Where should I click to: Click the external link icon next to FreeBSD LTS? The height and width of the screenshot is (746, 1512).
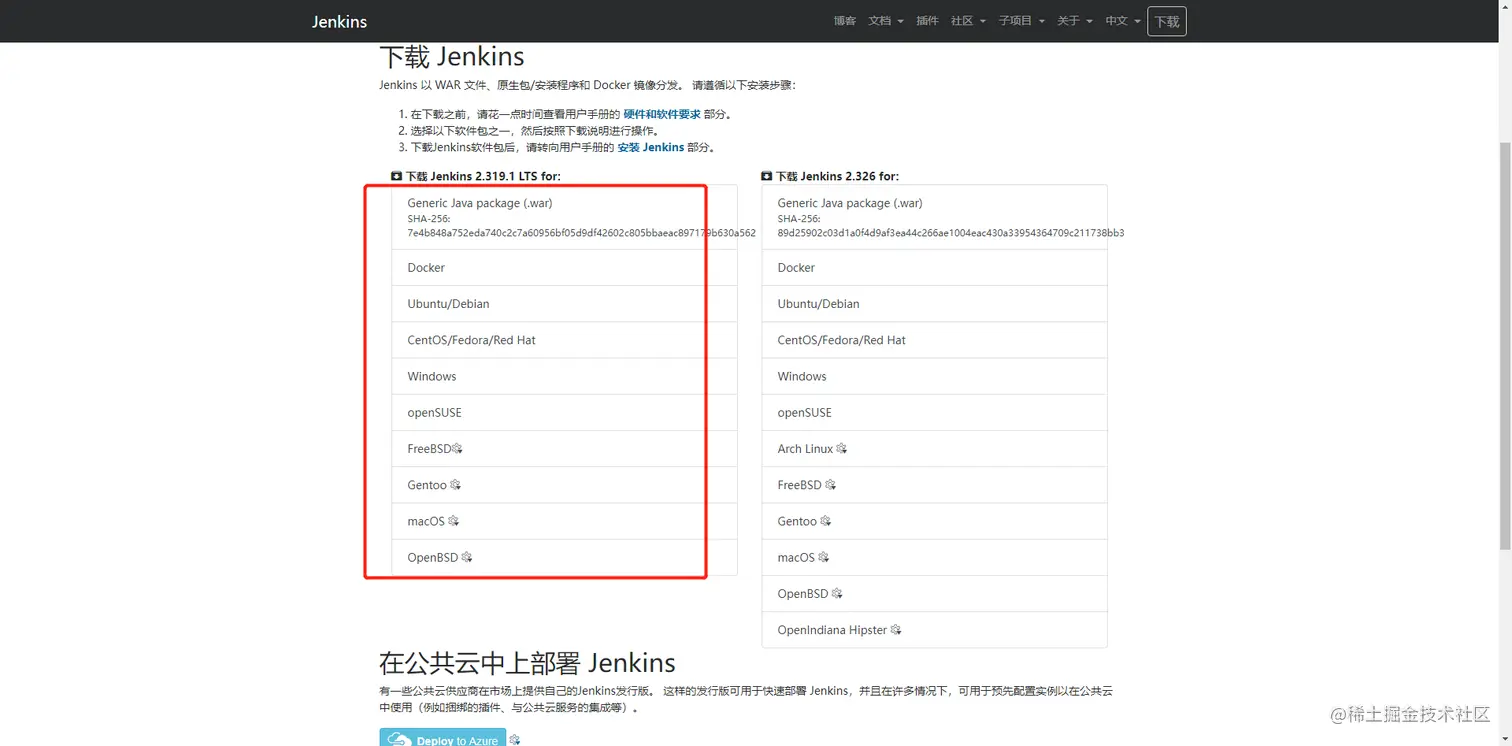click(x=458, y=448)
